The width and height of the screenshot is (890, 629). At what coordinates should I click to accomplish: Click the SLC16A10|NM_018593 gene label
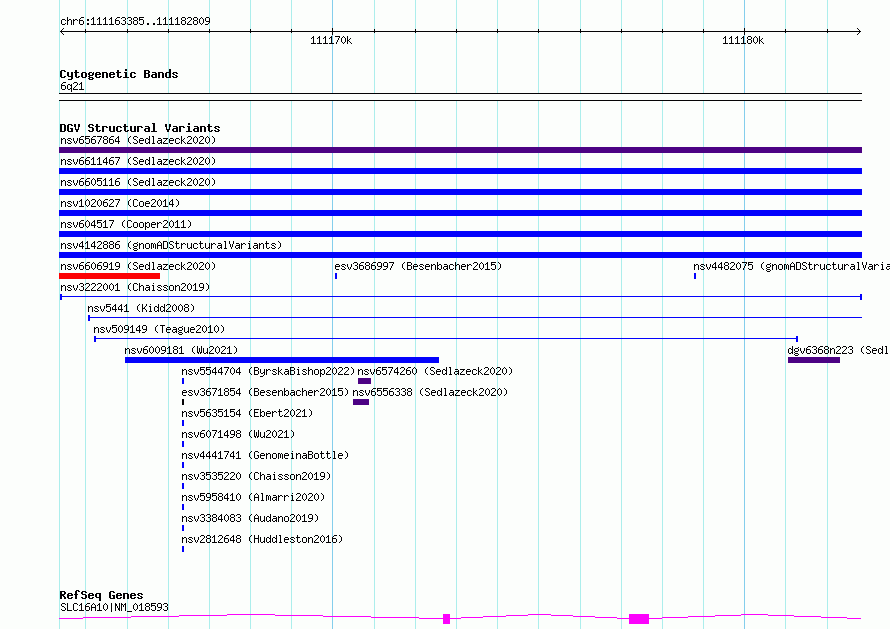coord(114,607)
